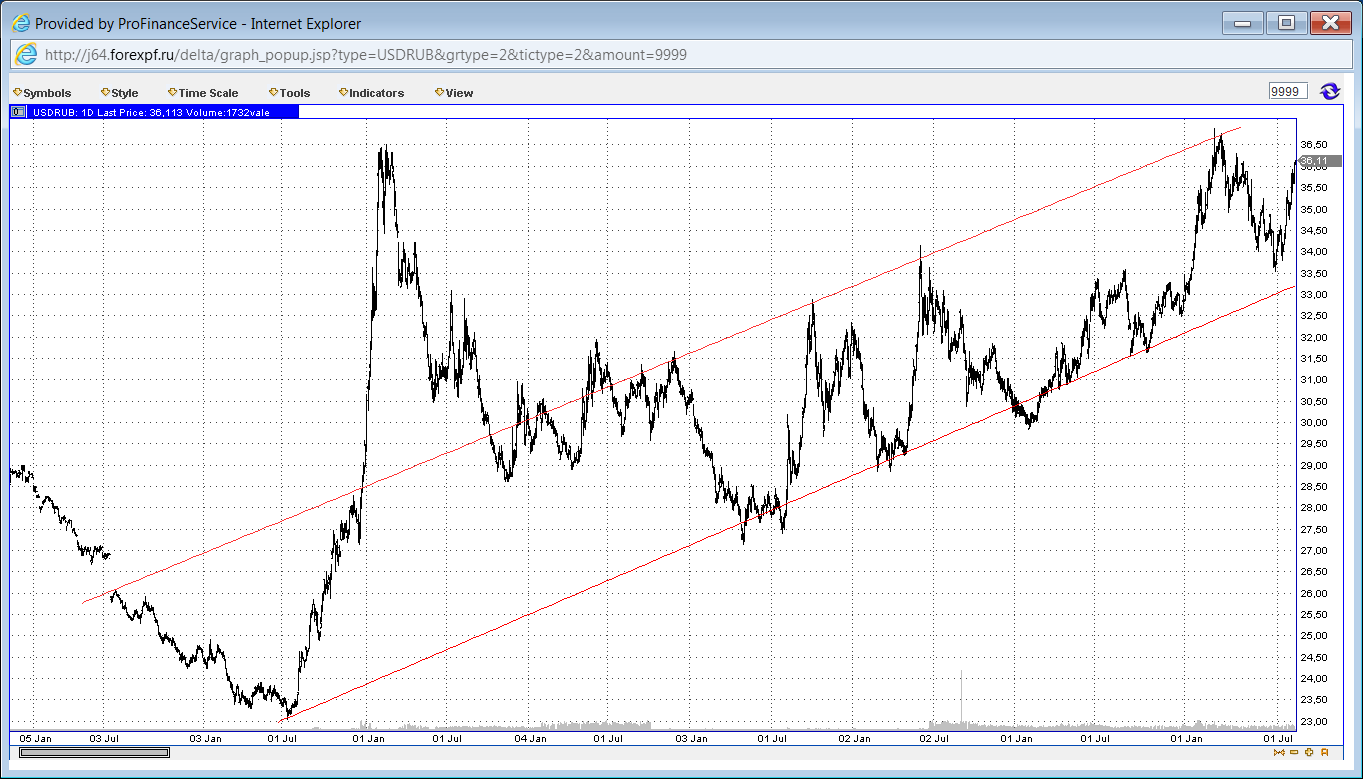1363x779 pixels.
Task: Click the zoom out minus icon
Action: pos(1294,752)
